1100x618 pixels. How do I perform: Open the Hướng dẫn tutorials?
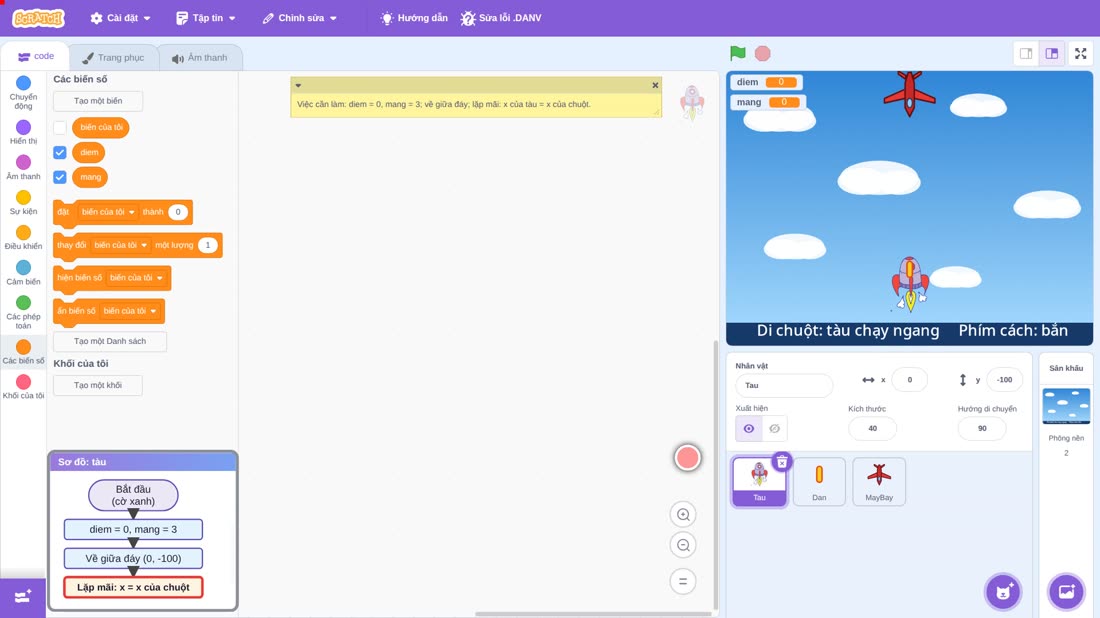tap(414, 18)
